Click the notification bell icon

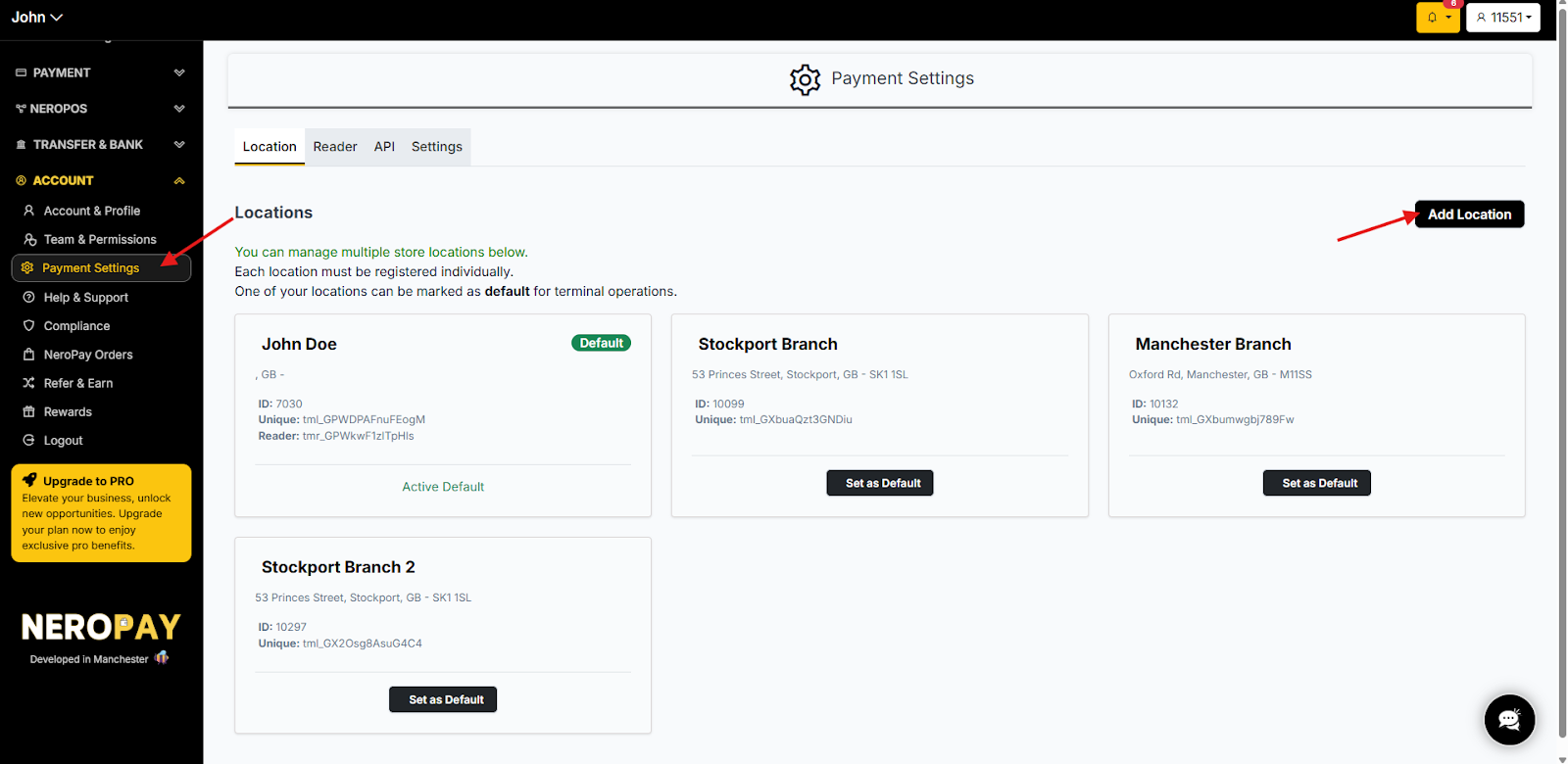point(1432,18)
